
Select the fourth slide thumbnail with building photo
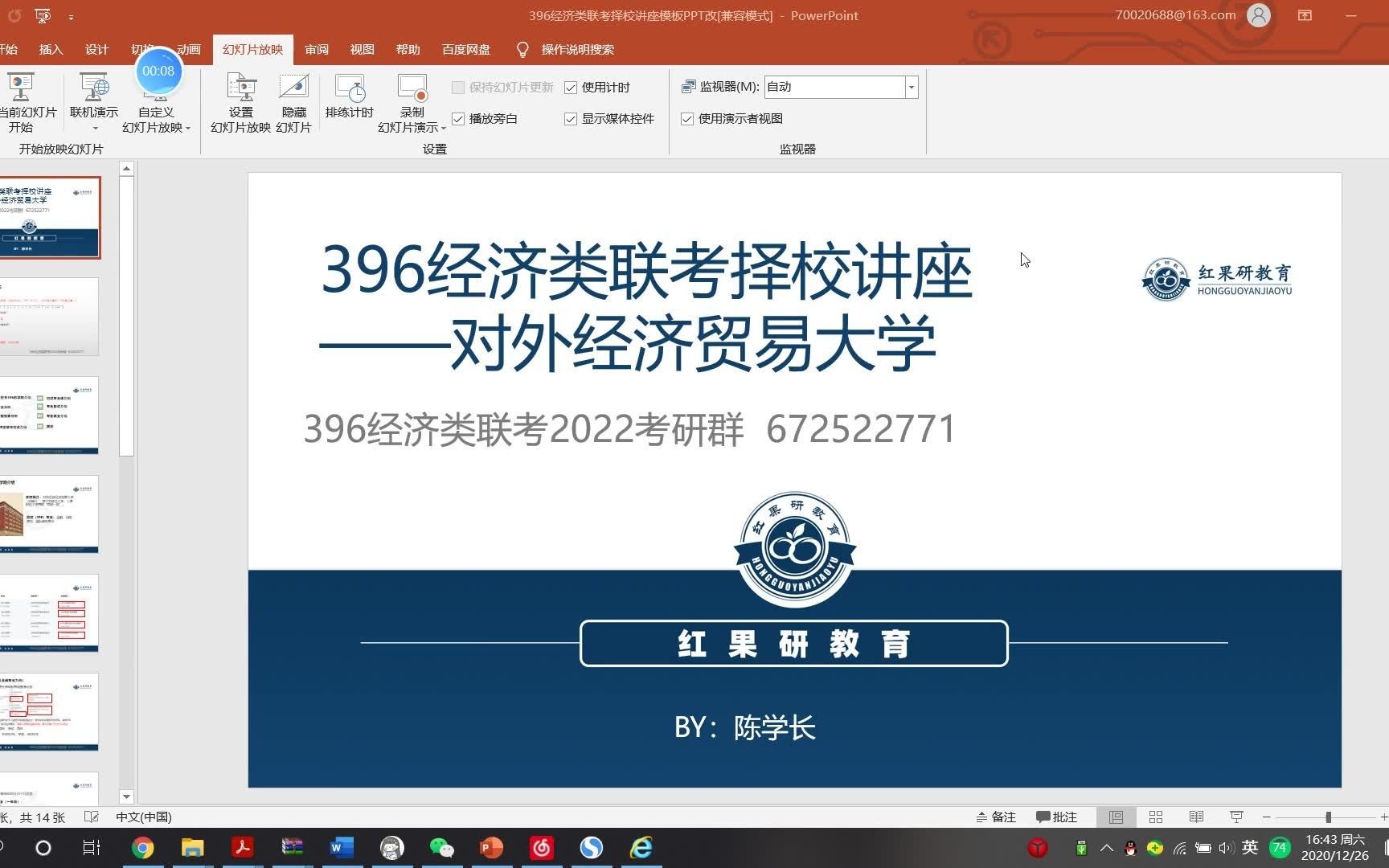[x=49, y=514]
